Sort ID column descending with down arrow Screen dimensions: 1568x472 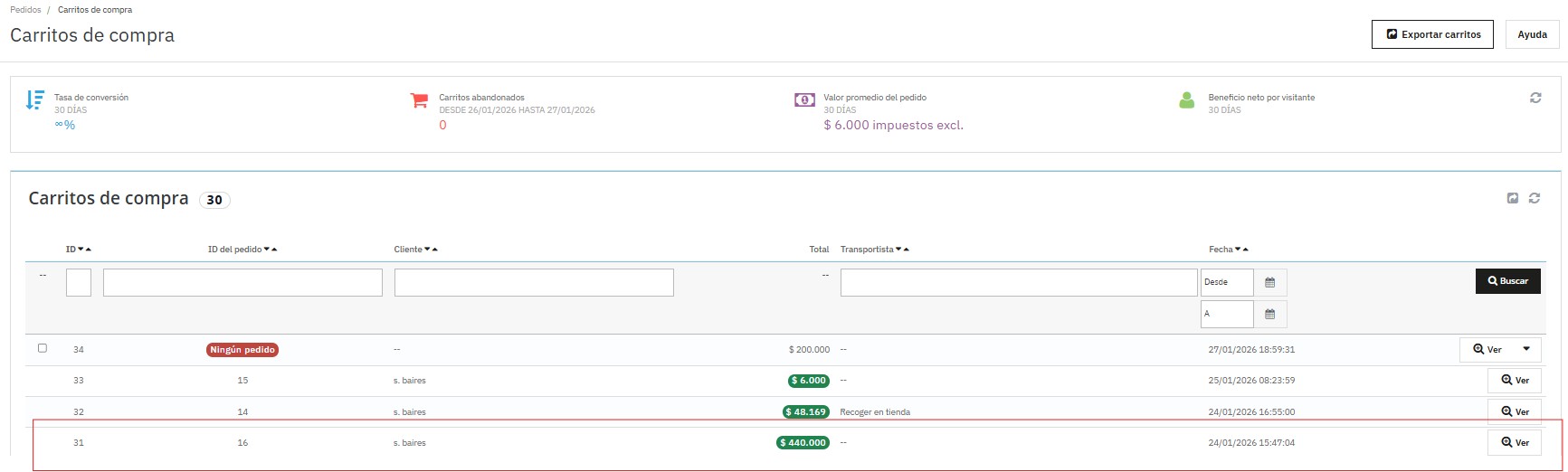[81, 250]
